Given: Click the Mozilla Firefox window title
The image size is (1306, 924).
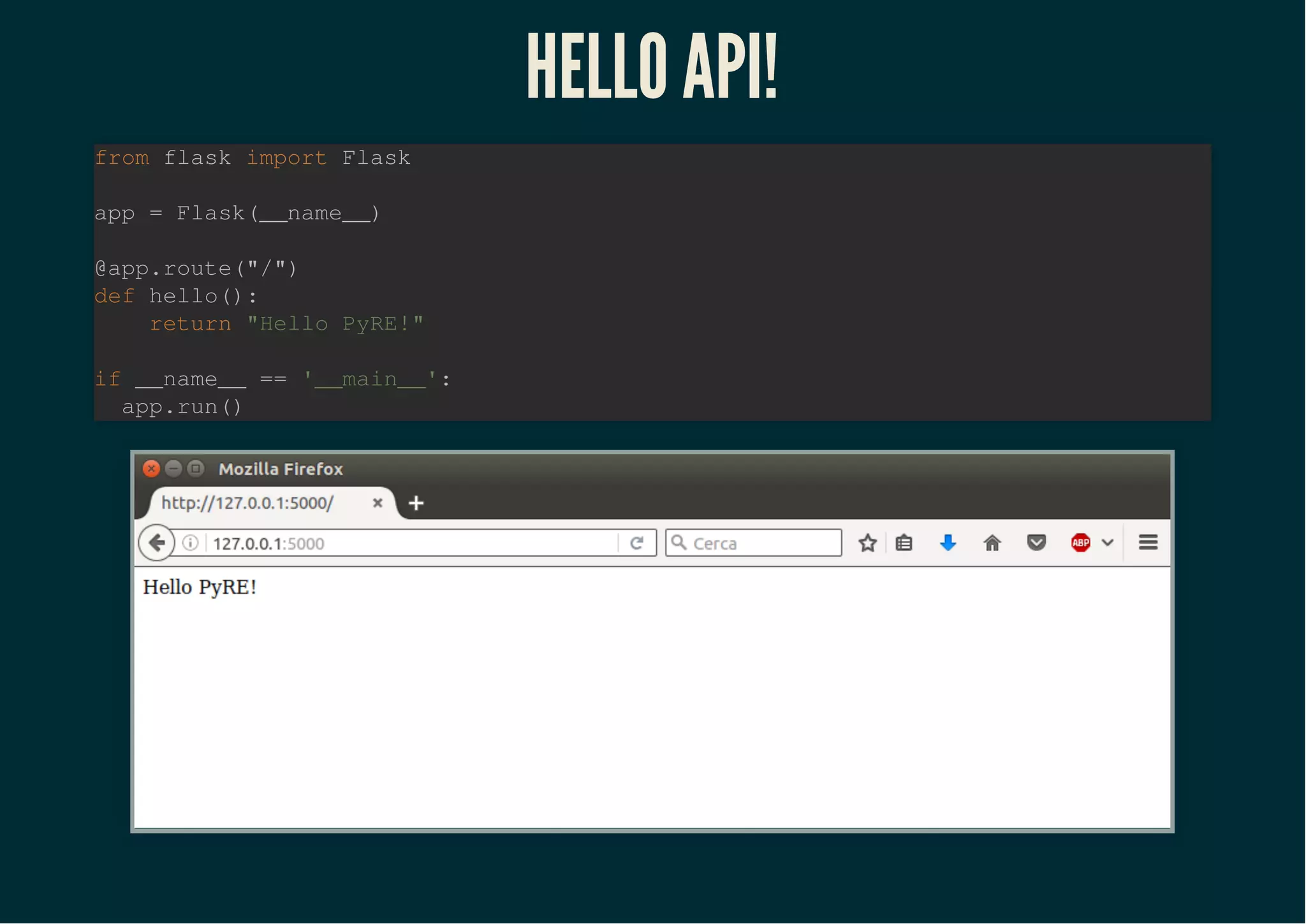Looking at the screenshot, I should click(x=281, y=469).
